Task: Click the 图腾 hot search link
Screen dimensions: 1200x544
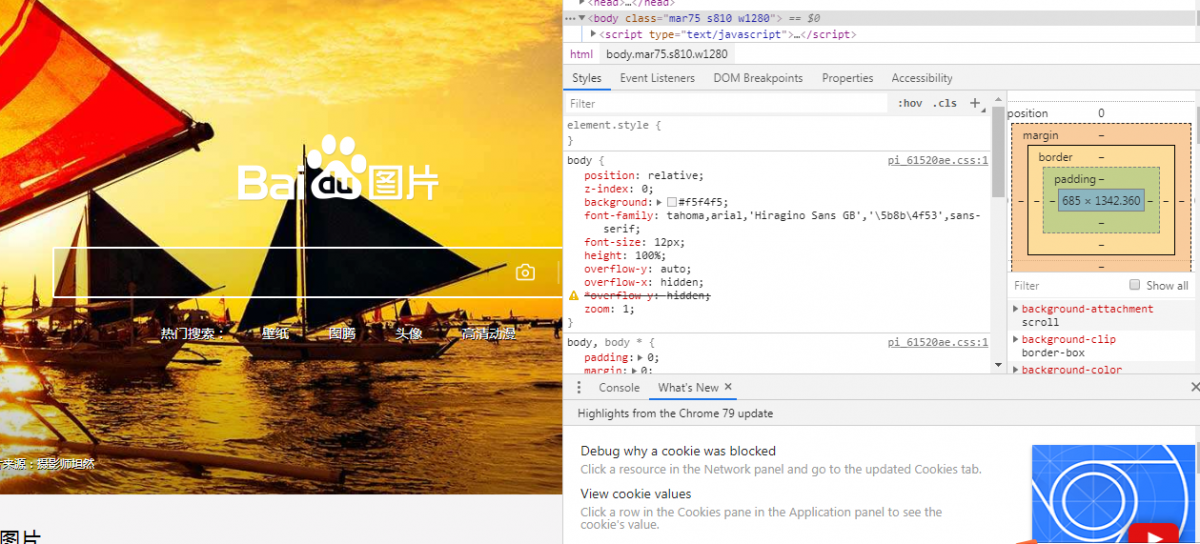Action: coord(342,333)
